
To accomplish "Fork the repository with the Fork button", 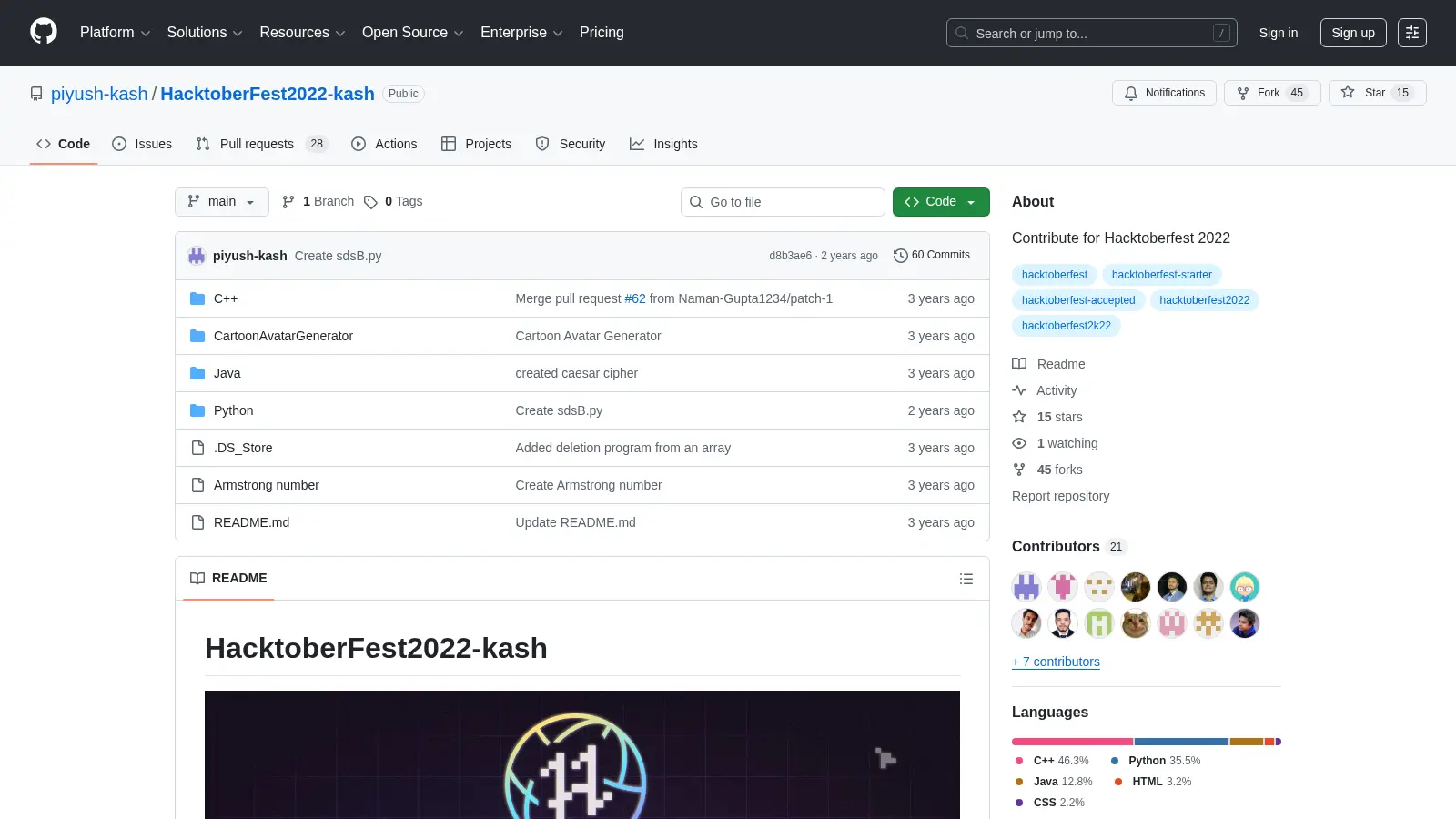I will [1272, 93].
